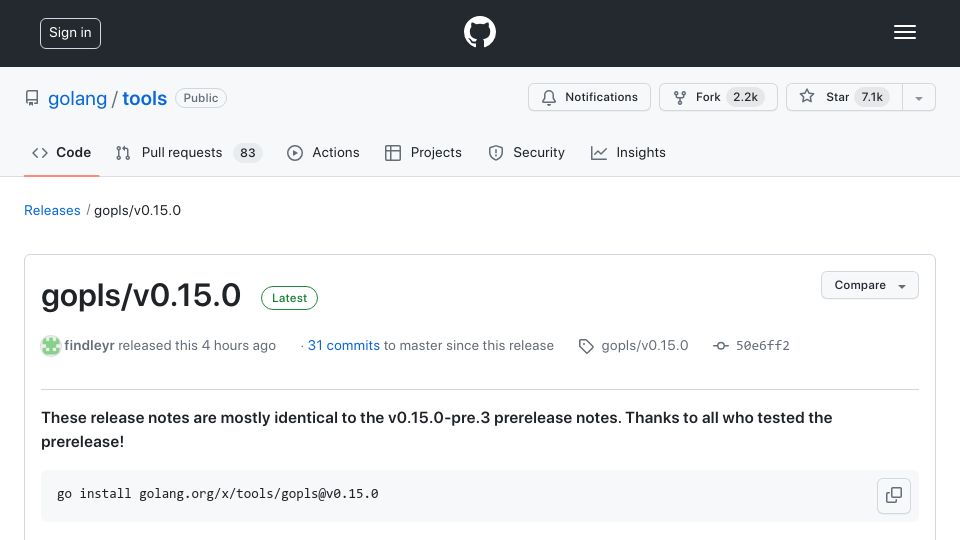Click the 2.2k fork count

pyautogui.click(x=745, y=97)
